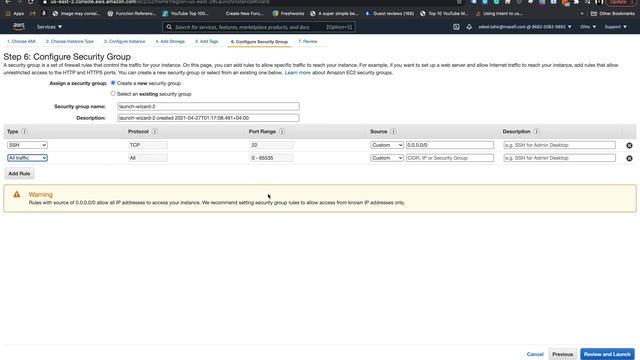Open the All traffic type dropdown

(27, 158)
